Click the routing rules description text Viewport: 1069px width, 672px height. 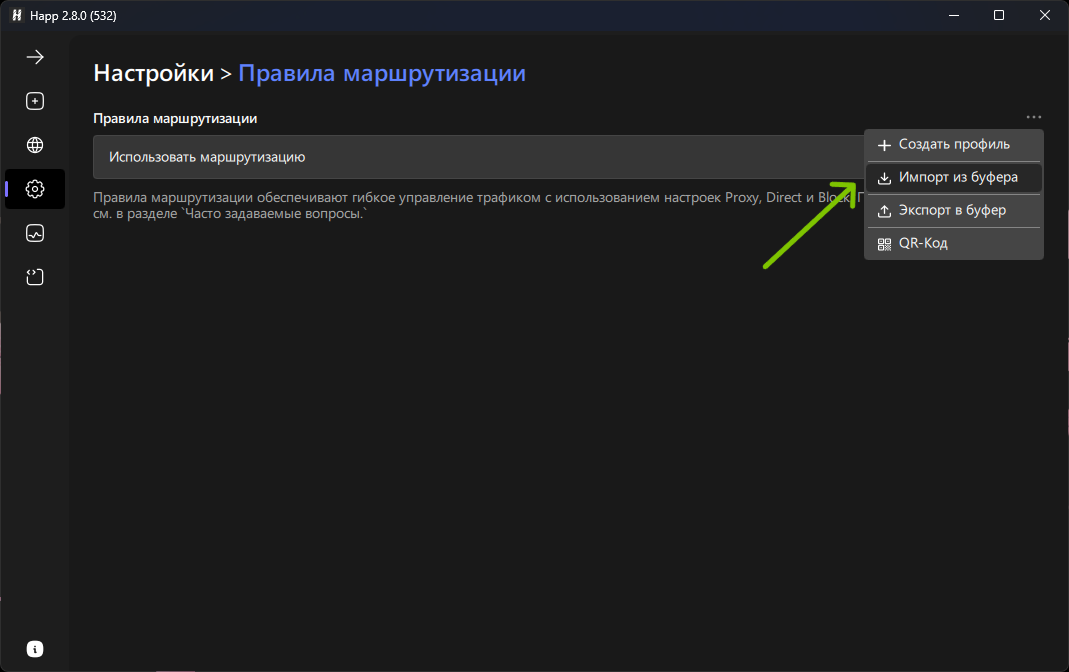tap(450, 205)
